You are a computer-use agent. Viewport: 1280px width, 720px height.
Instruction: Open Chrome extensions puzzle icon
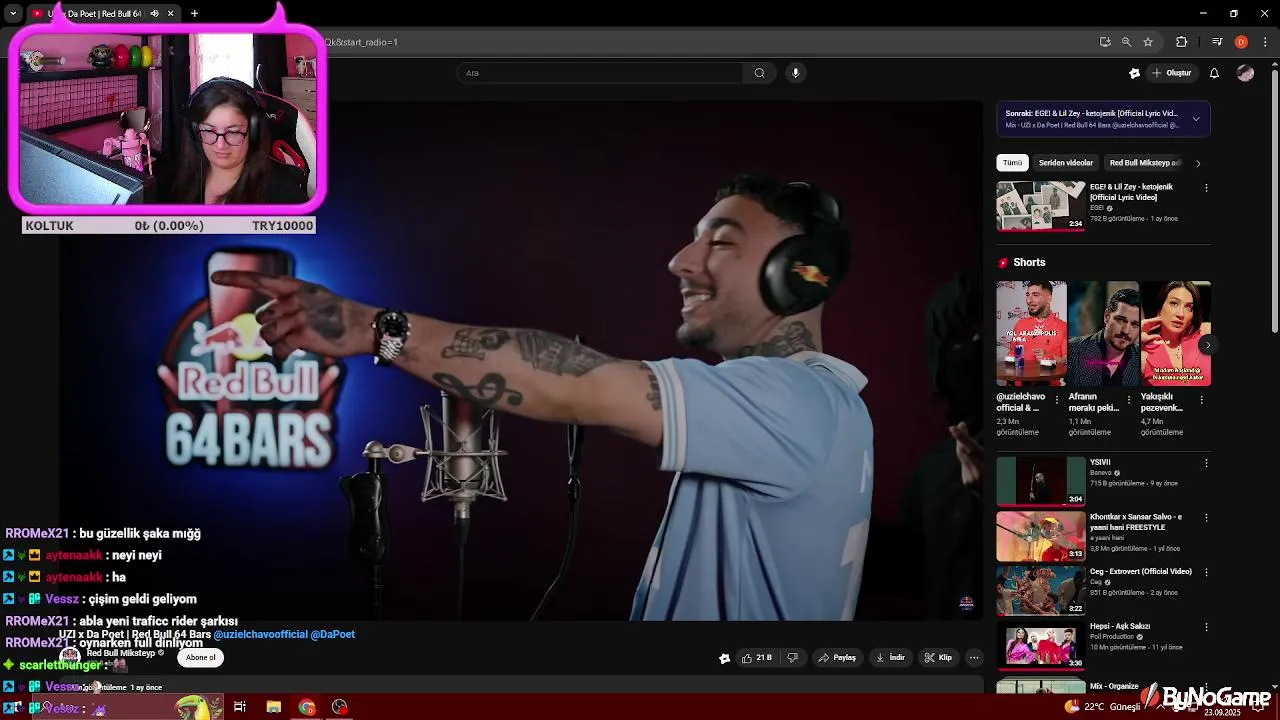1181,42
